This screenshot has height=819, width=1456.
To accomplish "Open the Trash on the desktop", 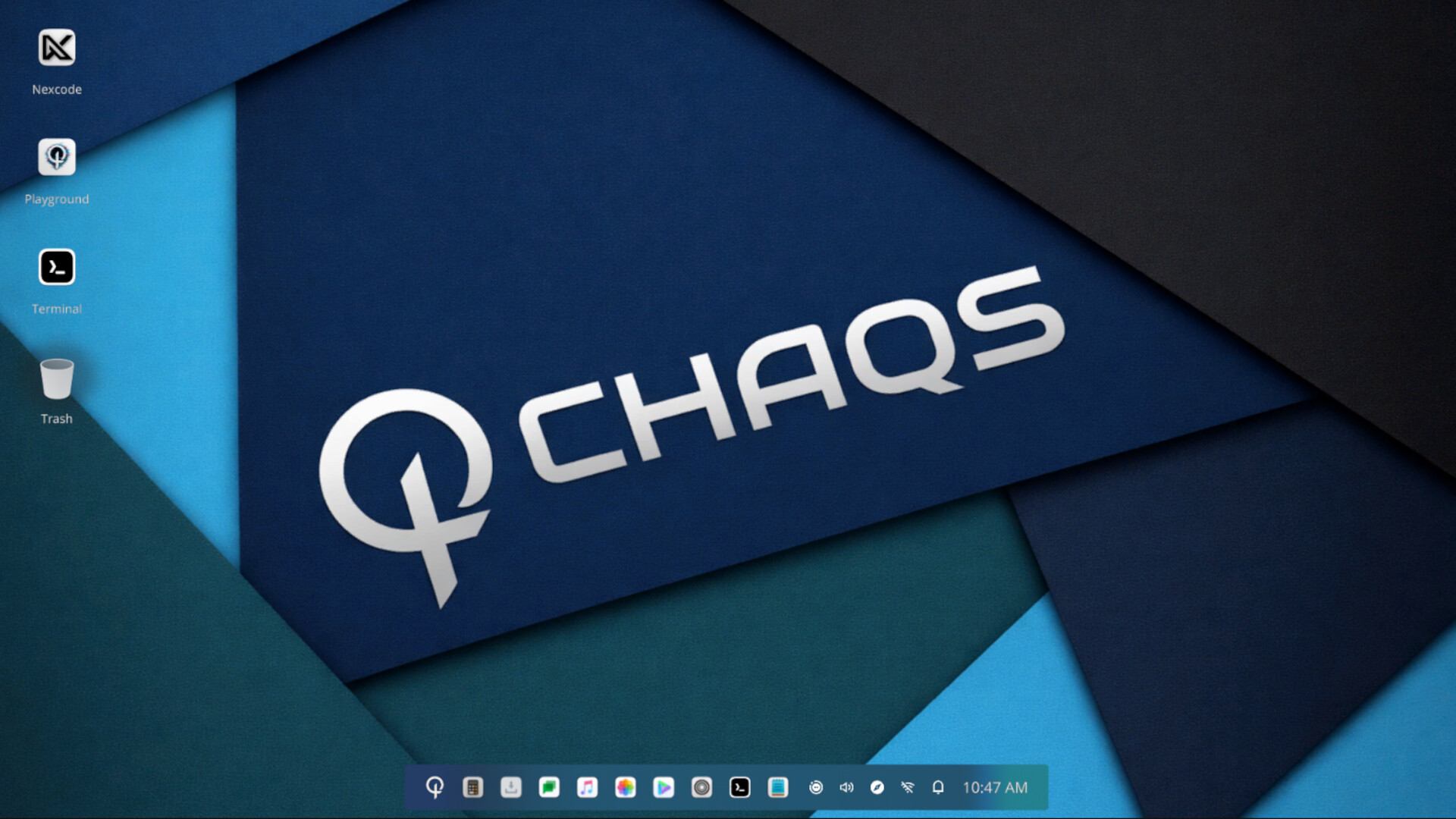I will [57, 377].
